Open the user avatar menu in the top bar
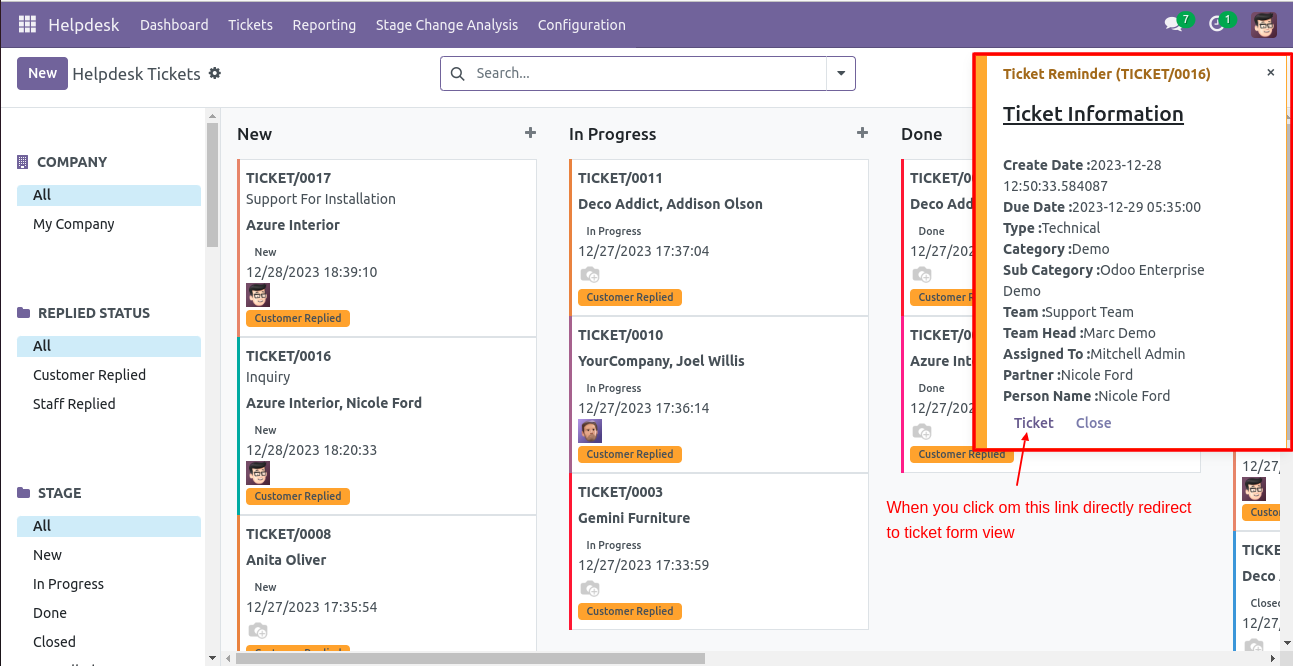Viewport: 1293px width, 666px height. 1264,24
